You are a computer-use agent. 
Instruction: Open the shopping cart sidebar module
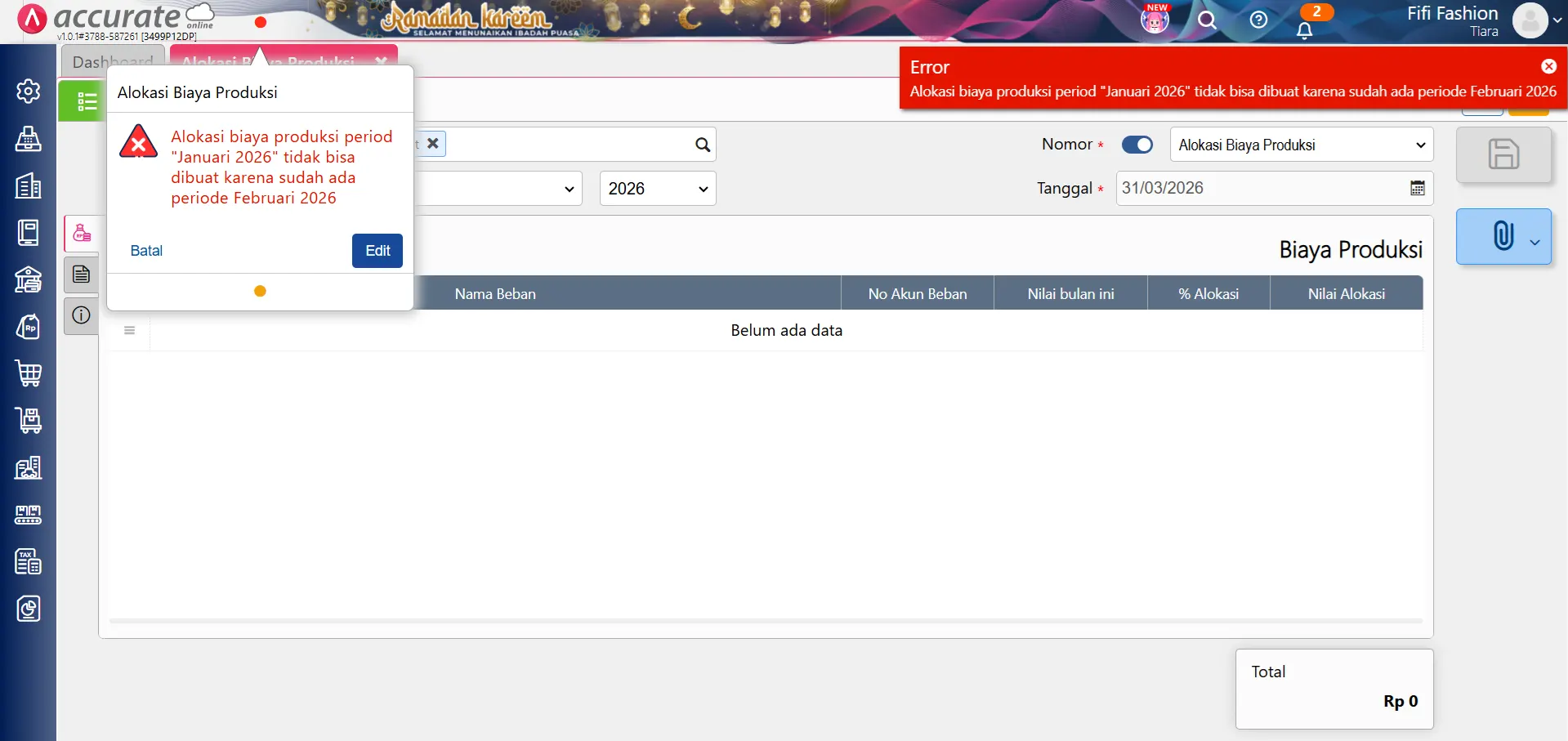28,373
